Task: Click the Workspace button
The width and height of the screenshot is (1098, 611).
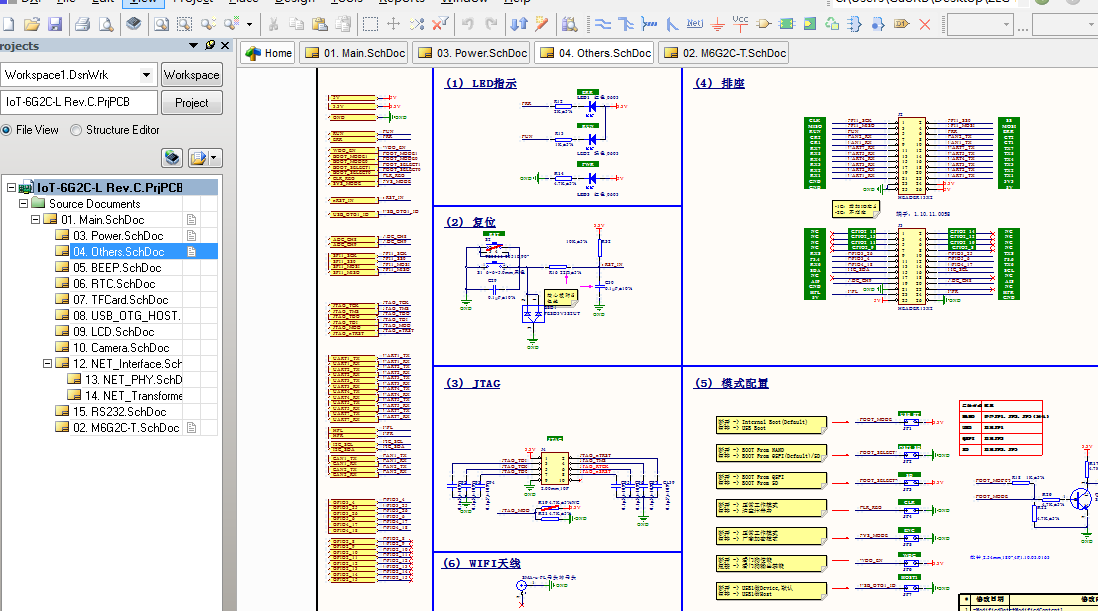Action: (192, 75)
